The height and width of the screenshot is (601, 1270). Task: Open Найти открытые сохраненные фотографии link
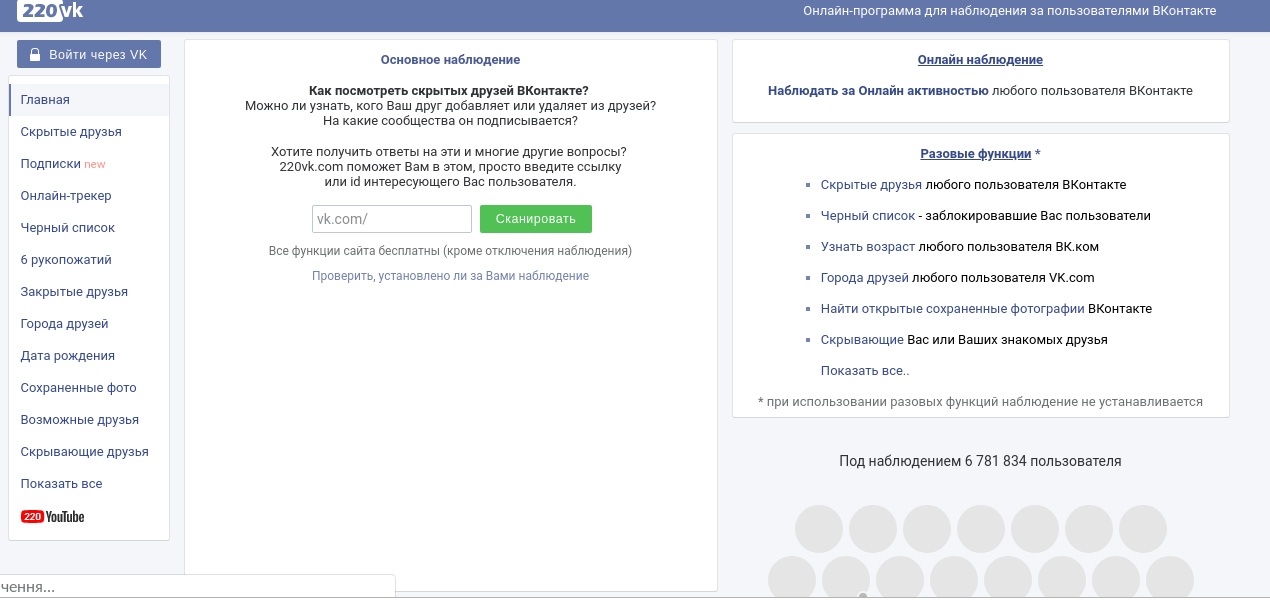(953, 309)
